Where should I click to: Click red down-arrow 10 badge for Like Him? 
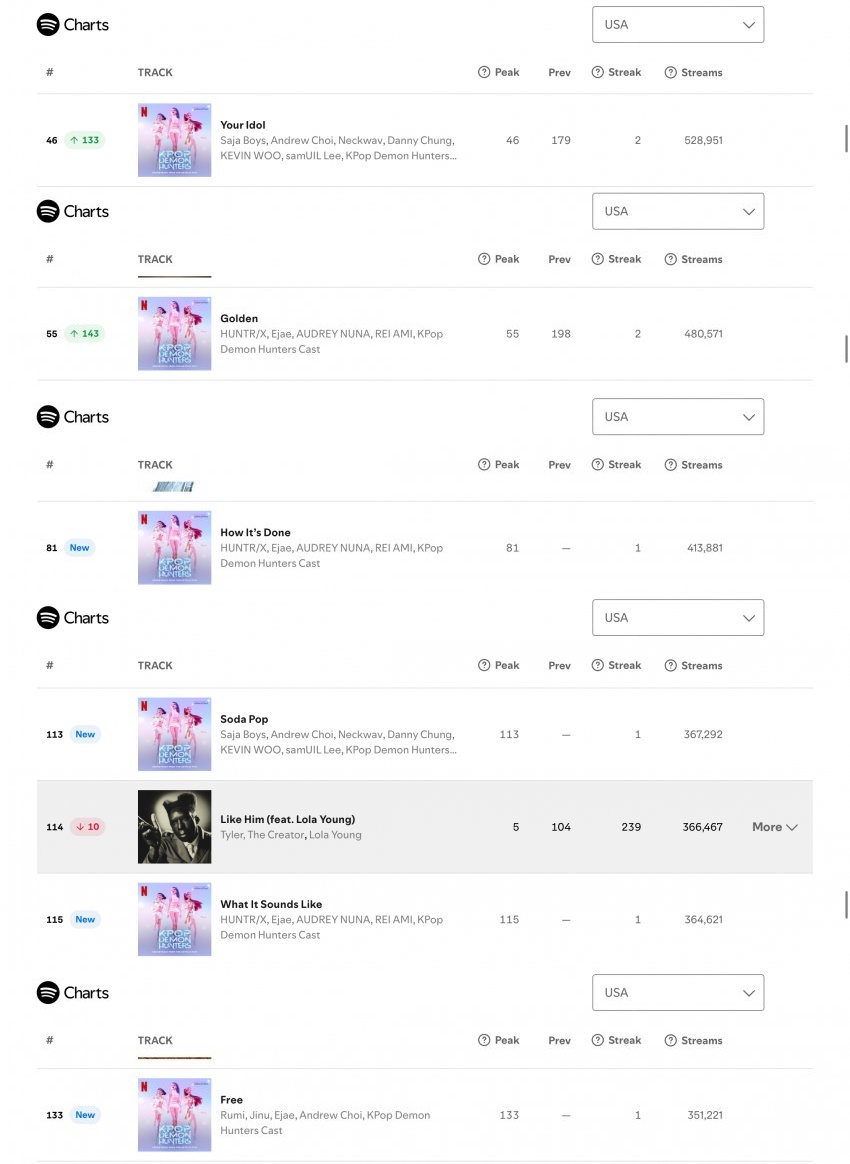pyautogui.click(x=87, y=827)
